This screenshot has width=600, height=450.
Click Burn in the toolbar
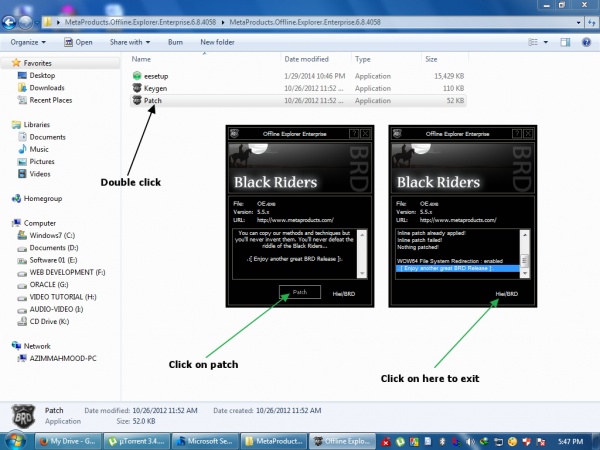(x=175, y=42)
